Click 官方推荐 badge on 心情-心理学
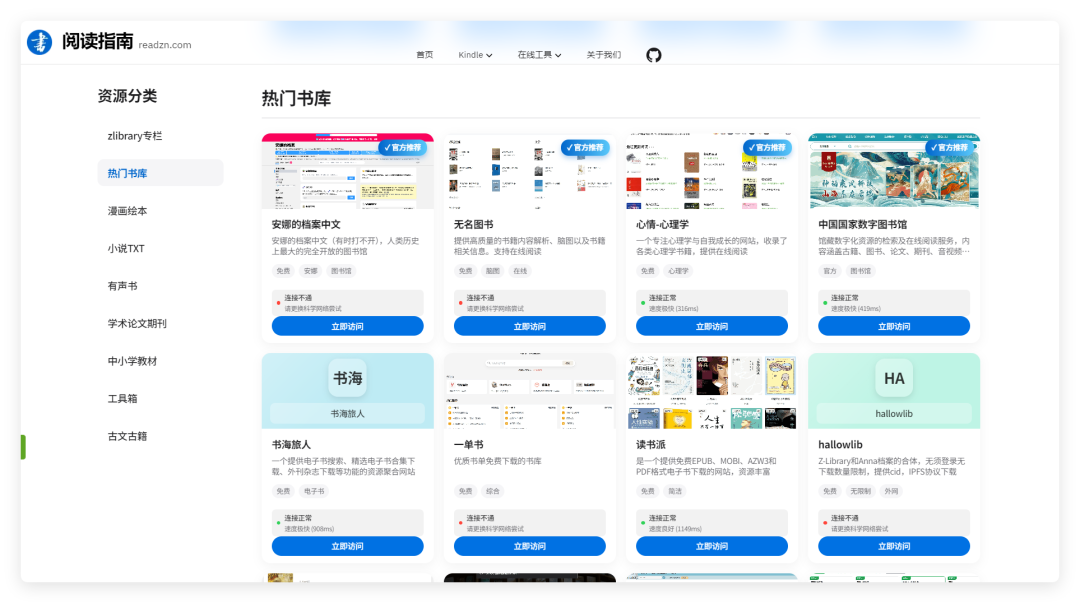 tap(767, 147)
